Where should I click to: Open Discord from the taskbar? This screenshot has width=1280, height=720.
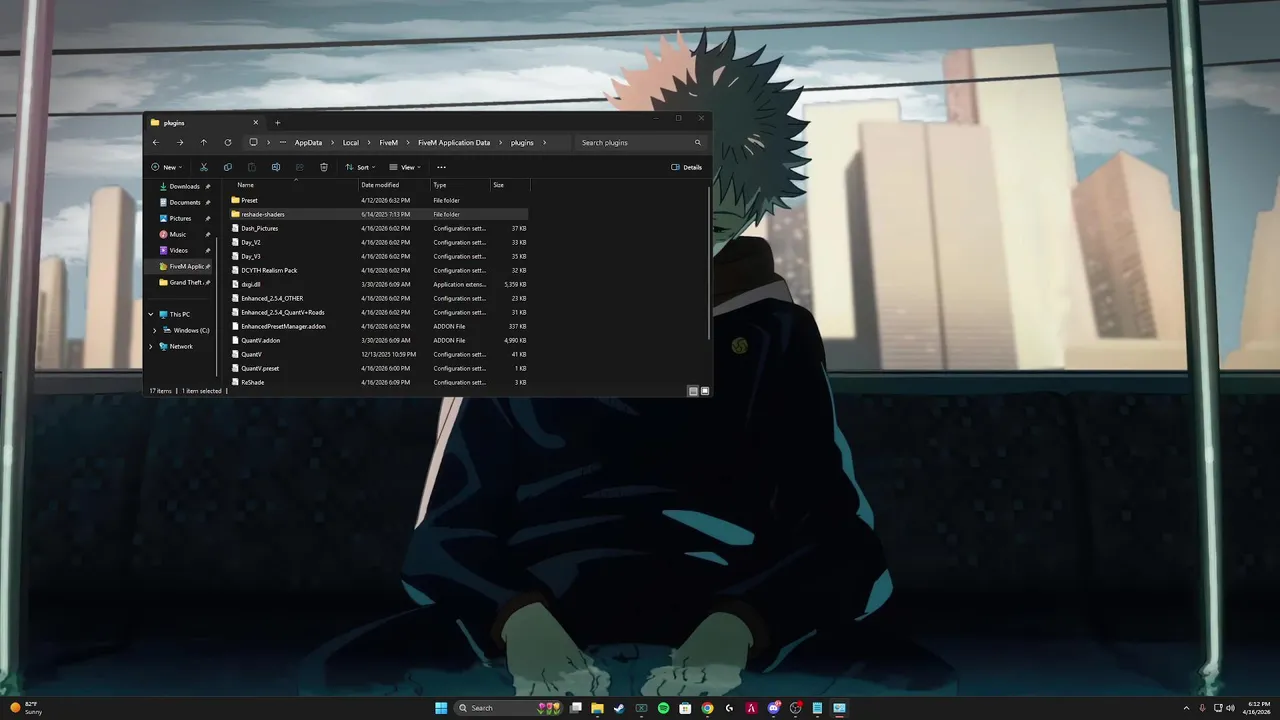pos(773,708)
